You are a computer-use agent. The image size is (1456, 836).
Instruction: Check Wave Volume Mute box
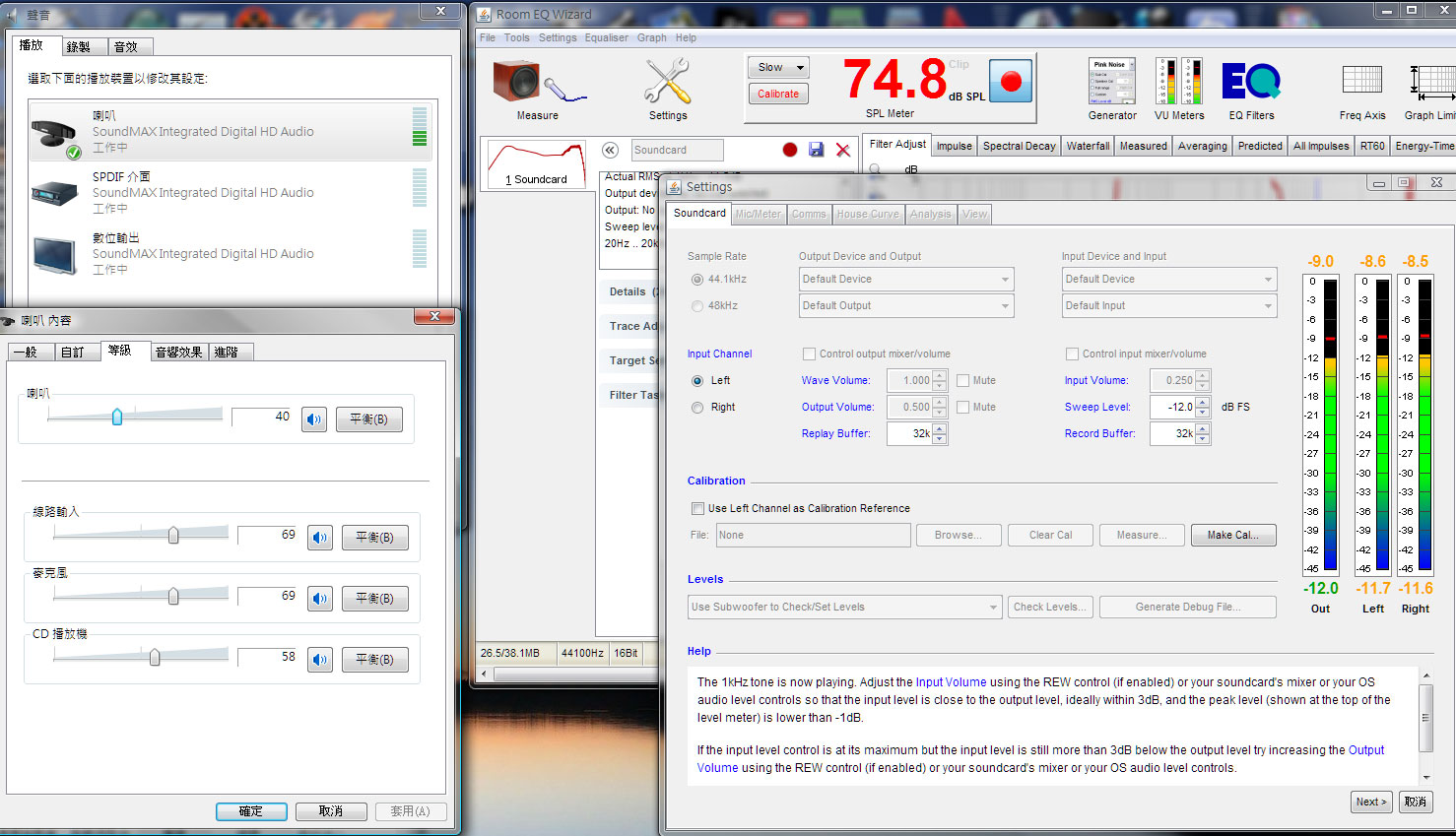962,380
